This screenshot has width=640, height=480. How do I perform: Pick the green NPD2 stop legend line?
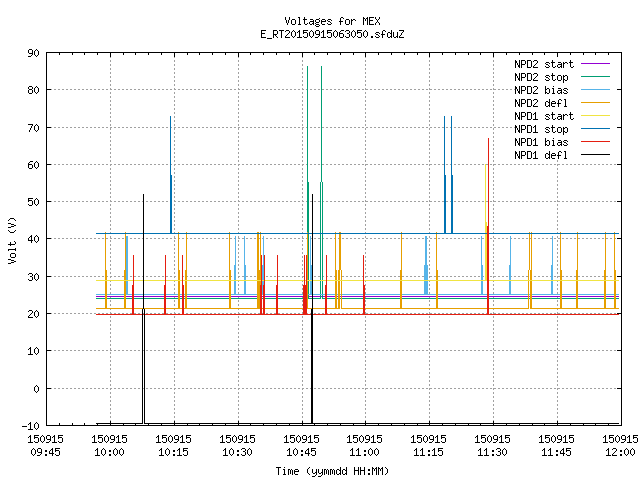595,77
